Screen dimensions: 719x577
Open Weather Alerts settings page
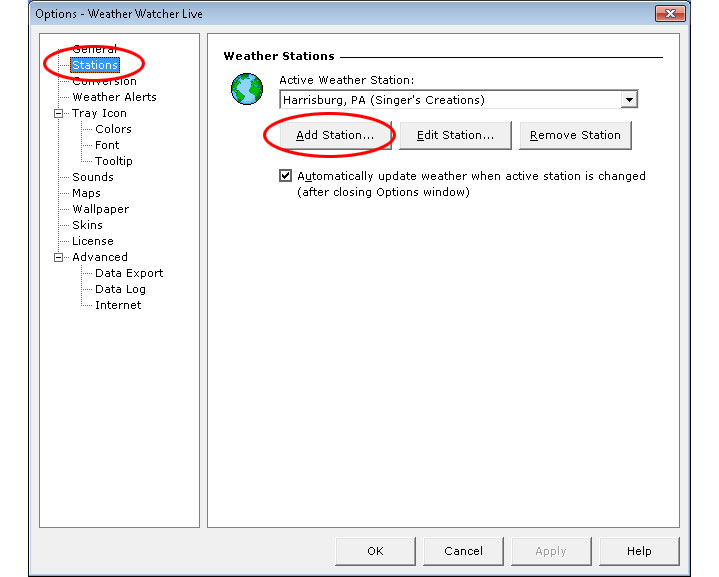coord(114,97)
